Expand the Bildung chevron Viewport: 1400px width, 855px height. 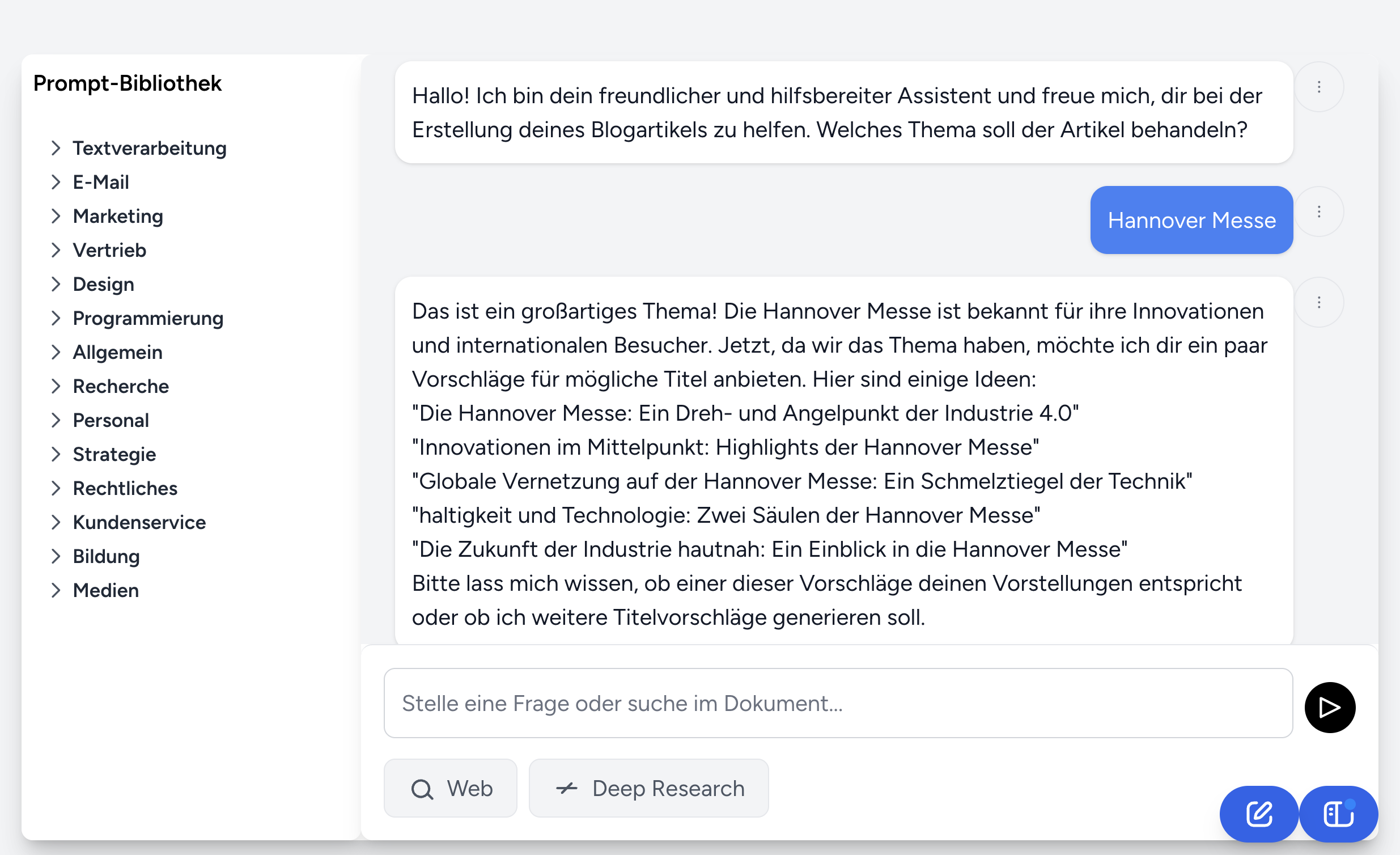coord(56,557)
